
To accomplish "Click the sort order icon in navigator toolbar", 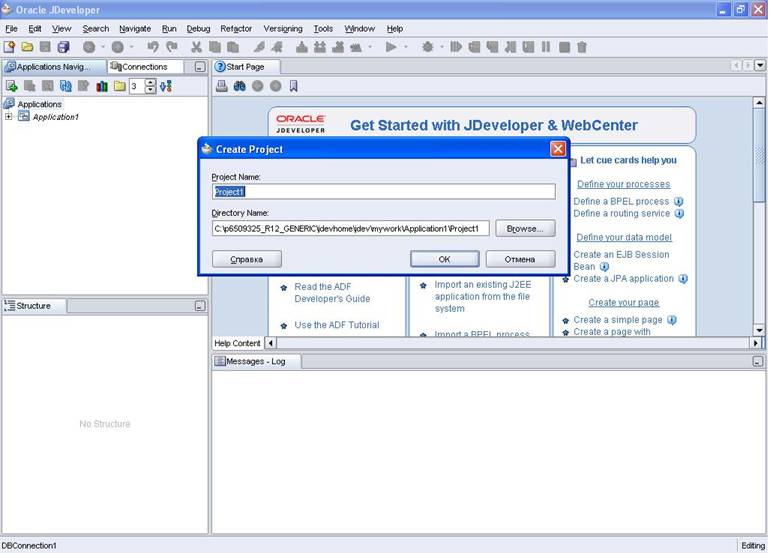I will [x=166, y=86].
